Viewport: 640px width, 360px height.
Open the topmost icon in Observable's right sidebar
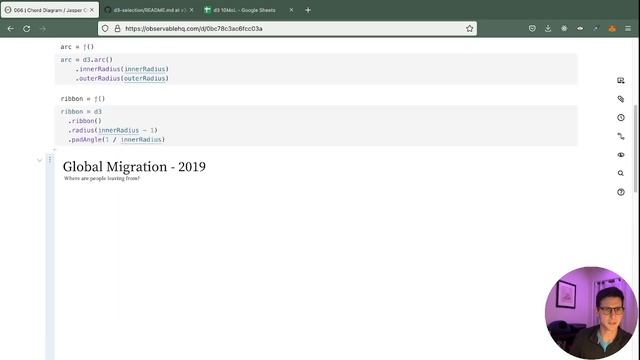621,80
